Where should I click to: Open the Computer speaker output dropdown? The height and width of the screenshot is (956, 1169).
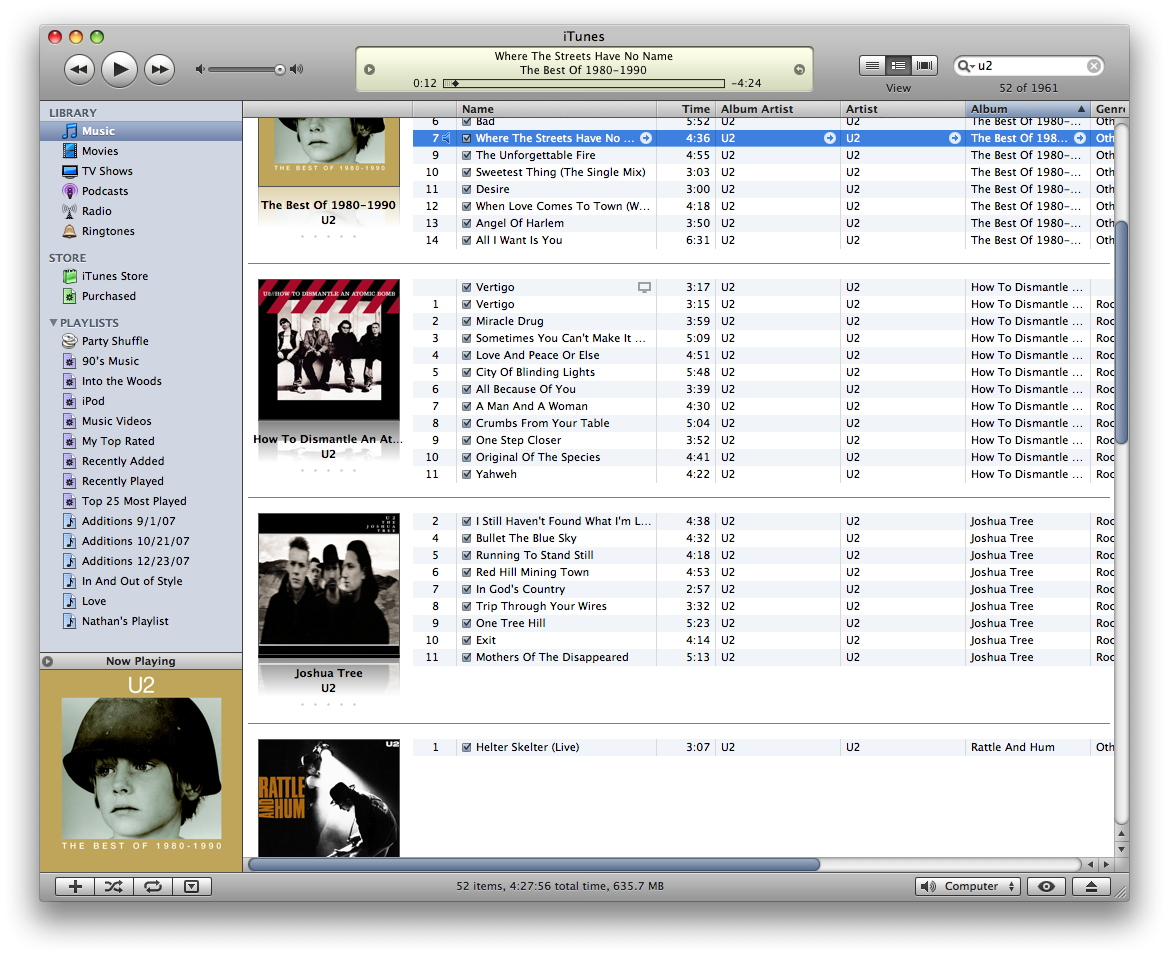968,886
